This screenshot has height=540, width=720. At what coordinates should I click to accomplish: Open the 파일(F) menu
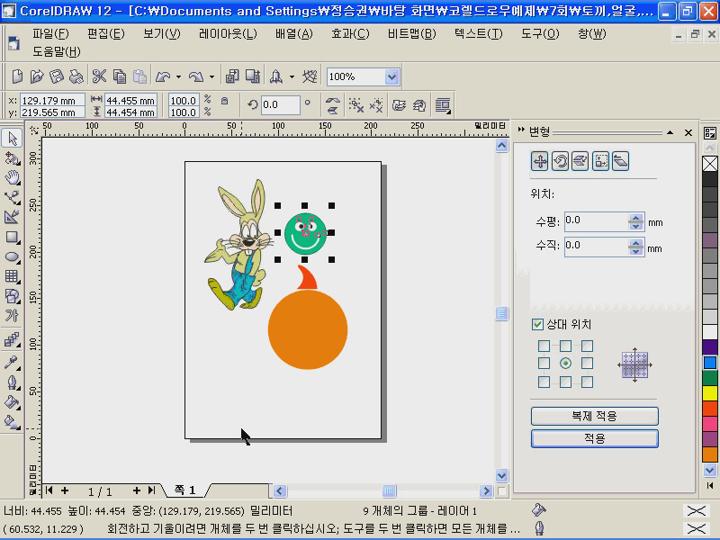click(x=51, y=34)
